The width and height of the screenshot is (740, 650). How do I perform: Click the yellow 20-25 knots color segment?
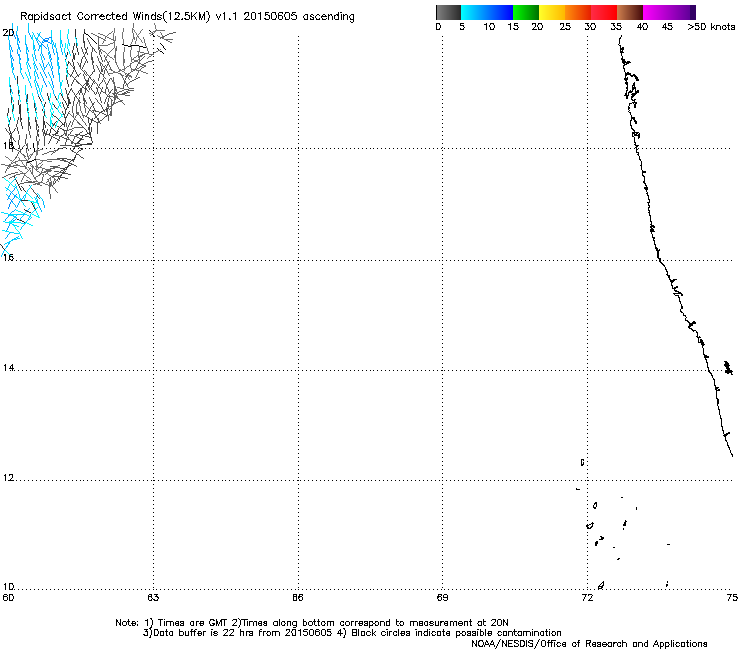click(x=552, y=12)
